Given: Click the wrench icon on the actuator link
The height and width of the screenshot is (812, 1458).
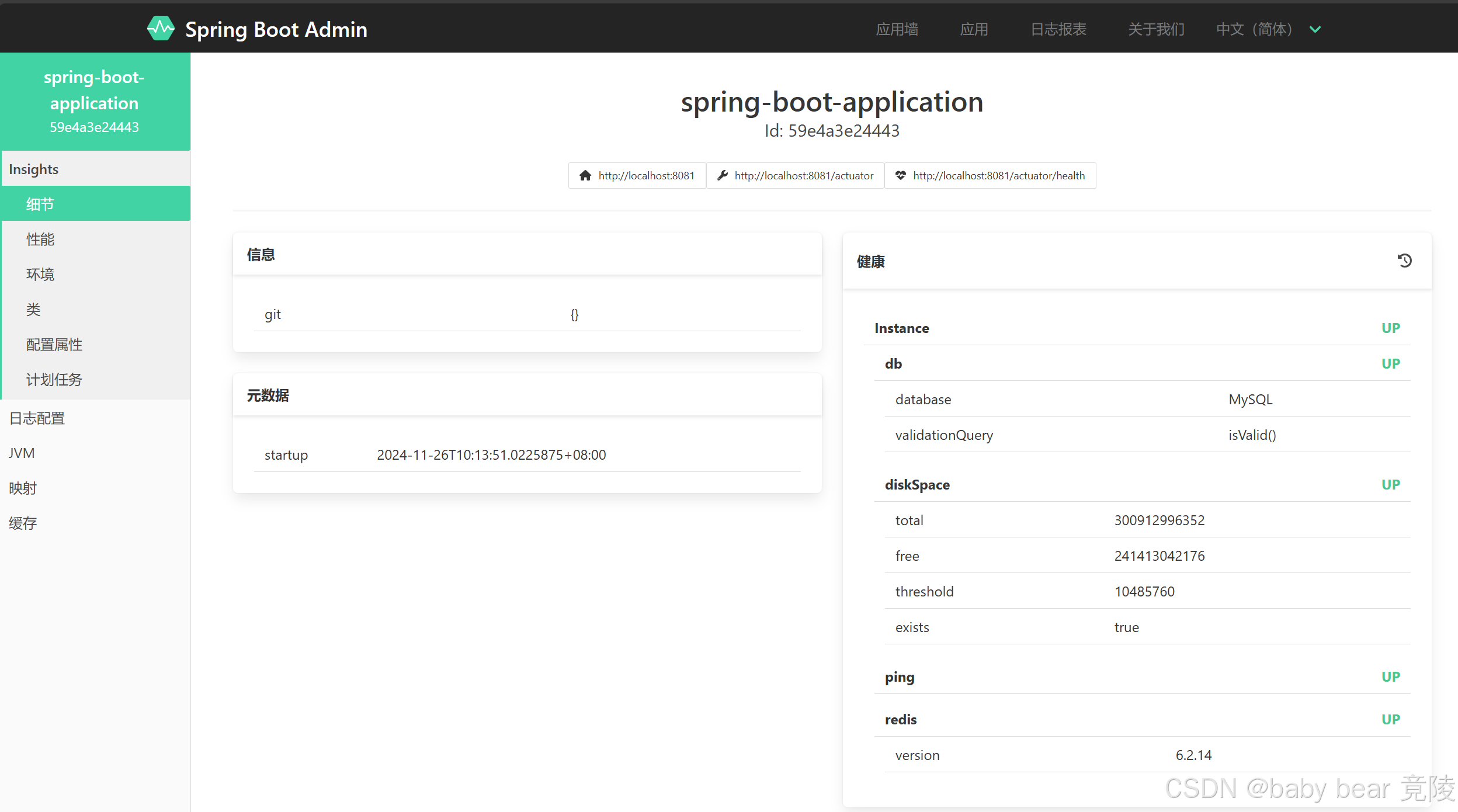Looking at the screenshot, I should 723,175.
